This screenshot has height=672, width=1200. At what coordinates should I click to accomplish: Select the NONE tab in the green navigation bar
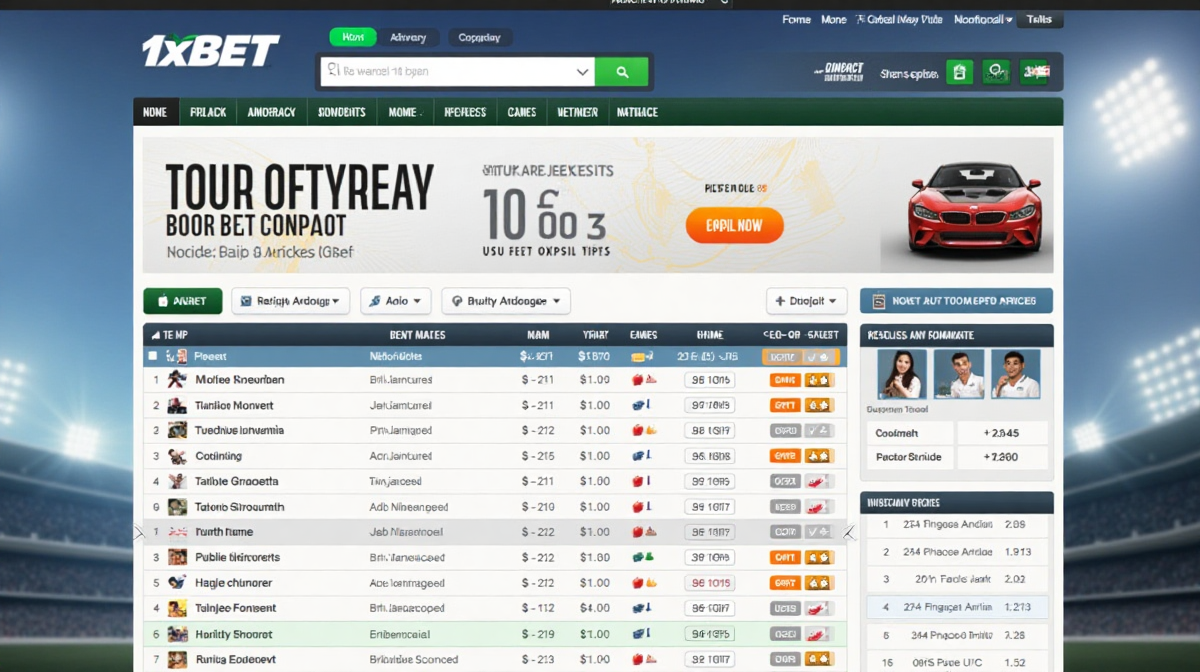click(155, 112)
